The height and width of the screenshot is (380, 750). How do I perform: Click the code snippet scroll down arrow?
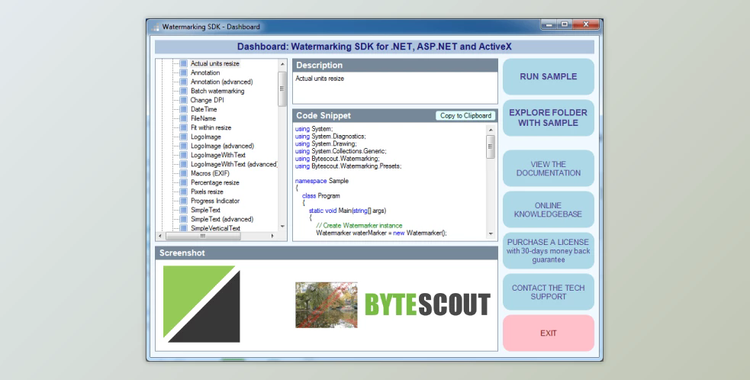pos(490,234)
